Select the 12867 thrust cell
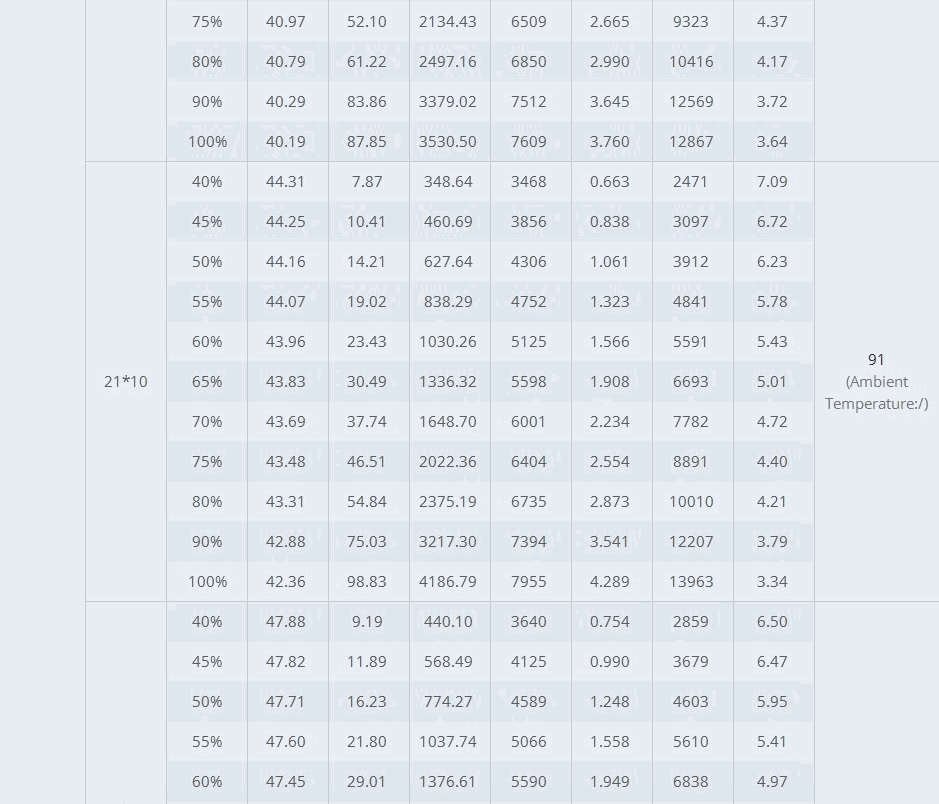 pos(691,141)
